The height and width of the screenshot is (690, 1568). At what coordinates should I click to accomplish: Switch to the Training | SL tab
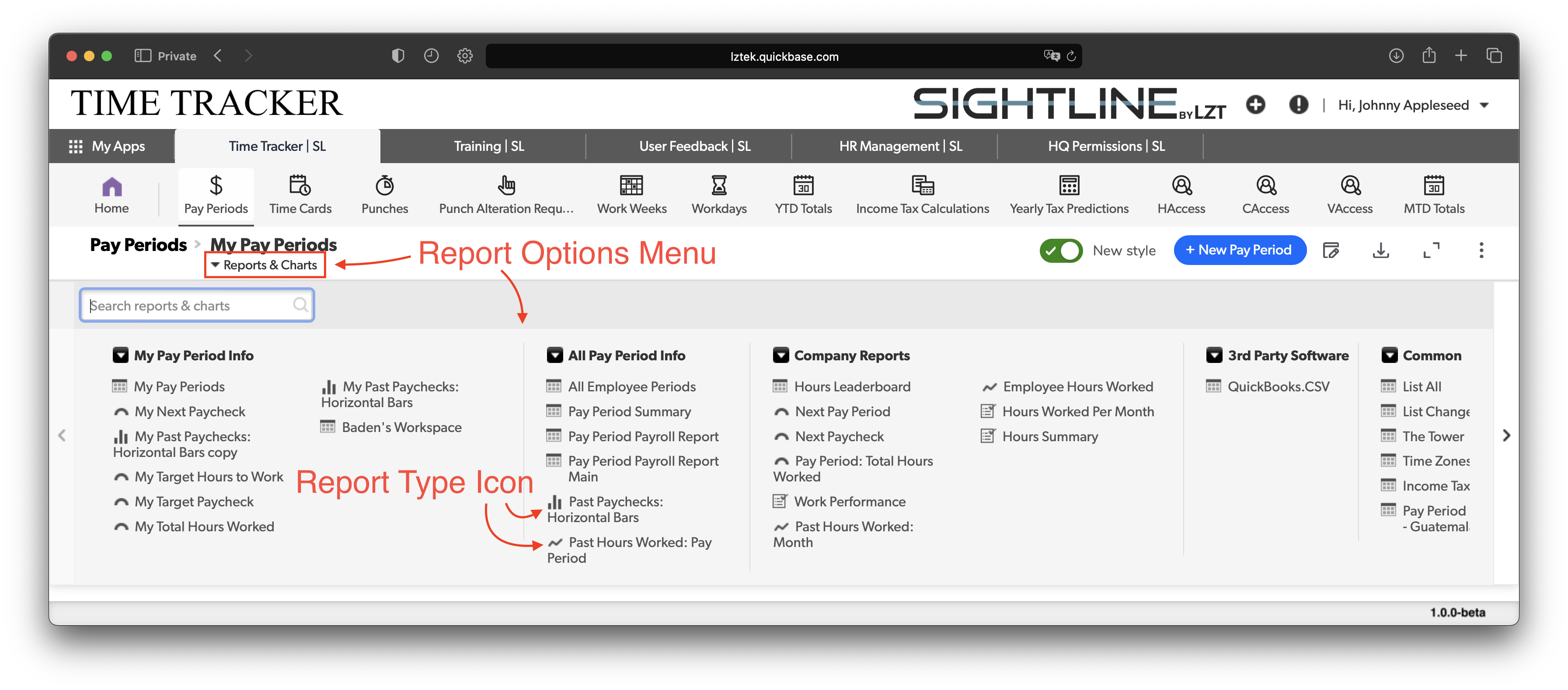[488, 146]
